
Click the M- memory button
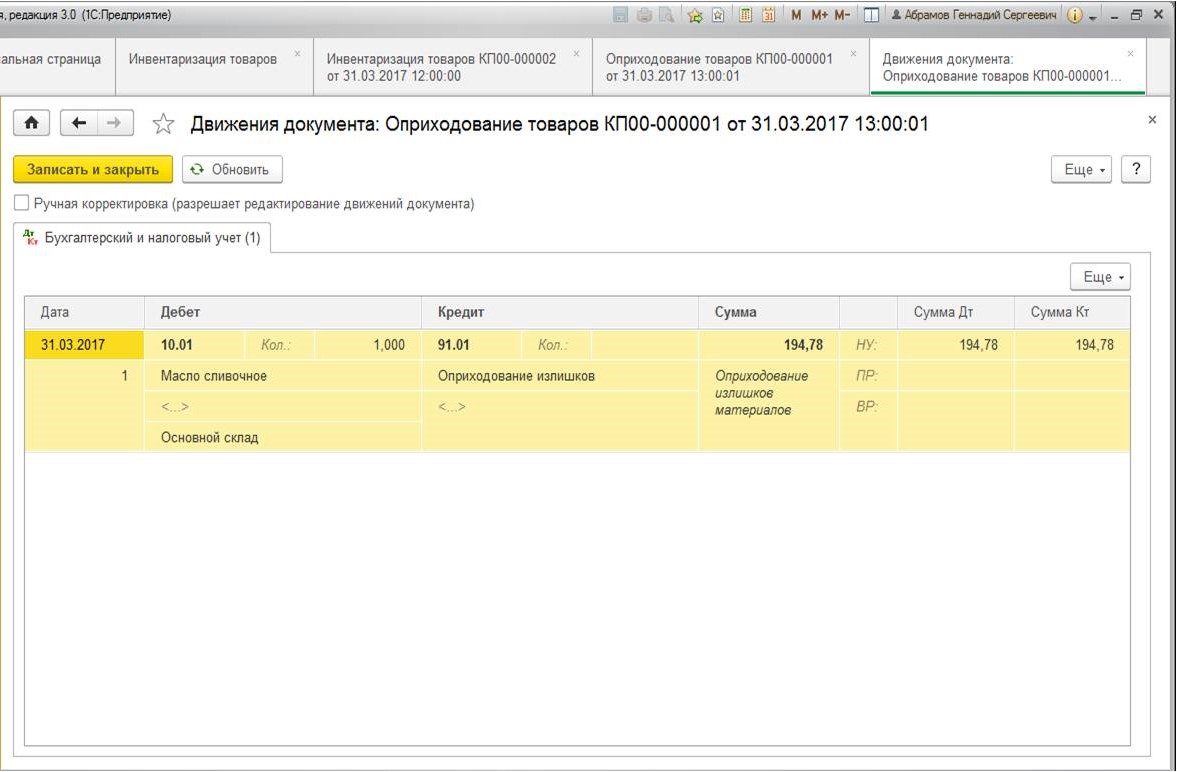click(x=842, y=15)
